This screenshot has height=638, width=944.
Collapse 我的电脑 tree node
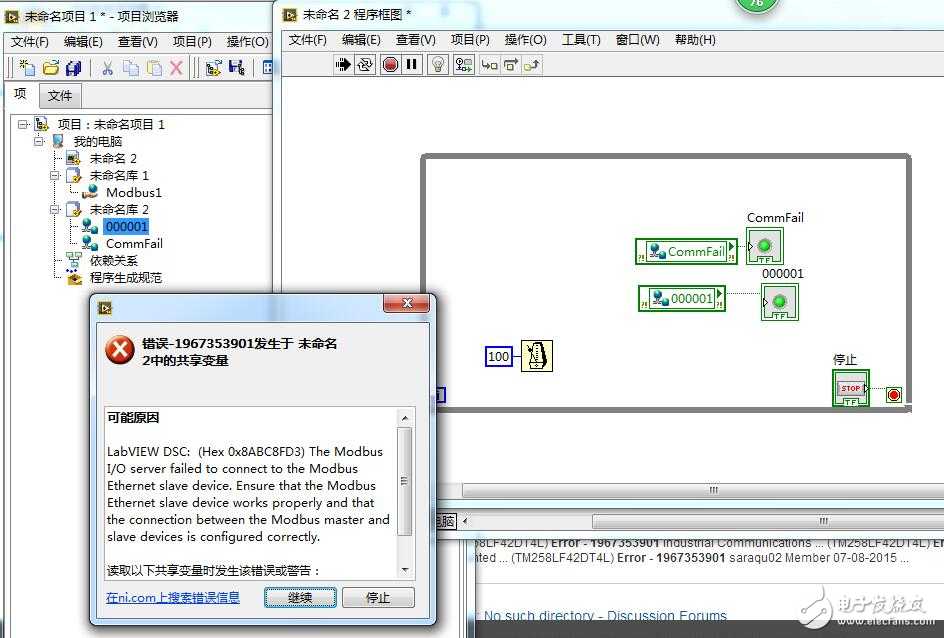(x=39, y=141)
